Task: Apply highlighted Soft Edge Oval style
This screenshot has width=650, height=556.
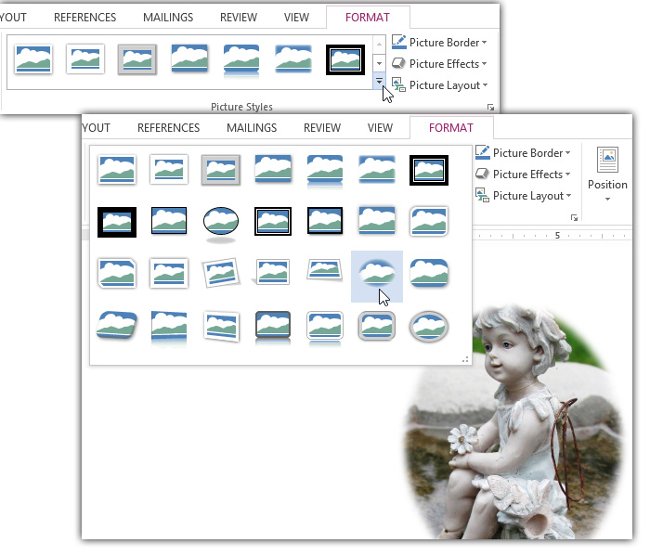Action: (x=377, y=277)
